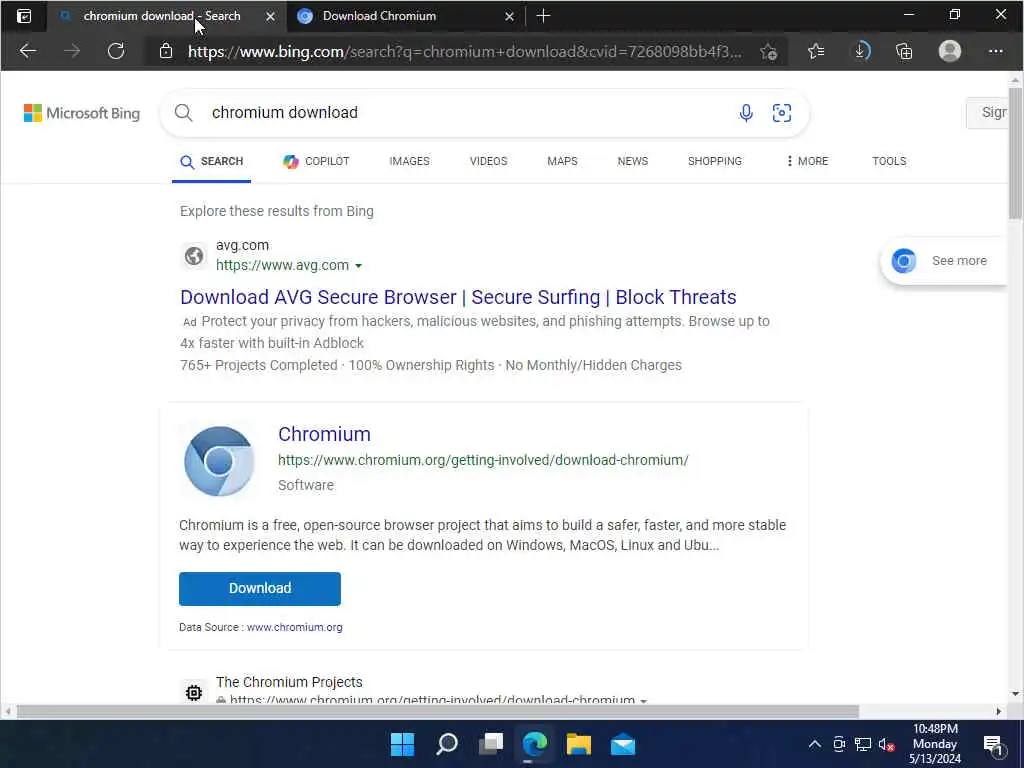Open the MAPS tab
The image size is (1024, 768).
click(x=562, y=161)
